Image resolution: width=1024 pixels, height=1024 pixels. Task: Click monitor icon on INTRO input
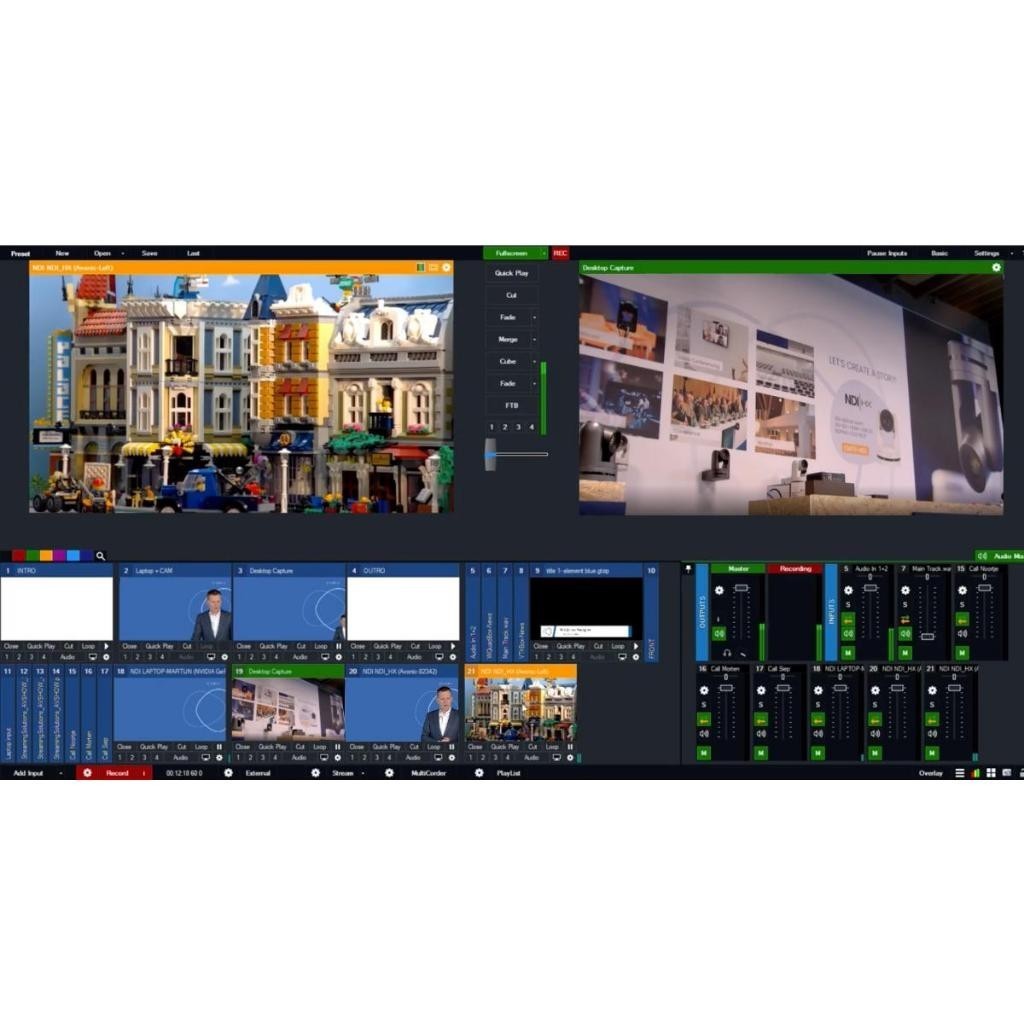[93, 657]
